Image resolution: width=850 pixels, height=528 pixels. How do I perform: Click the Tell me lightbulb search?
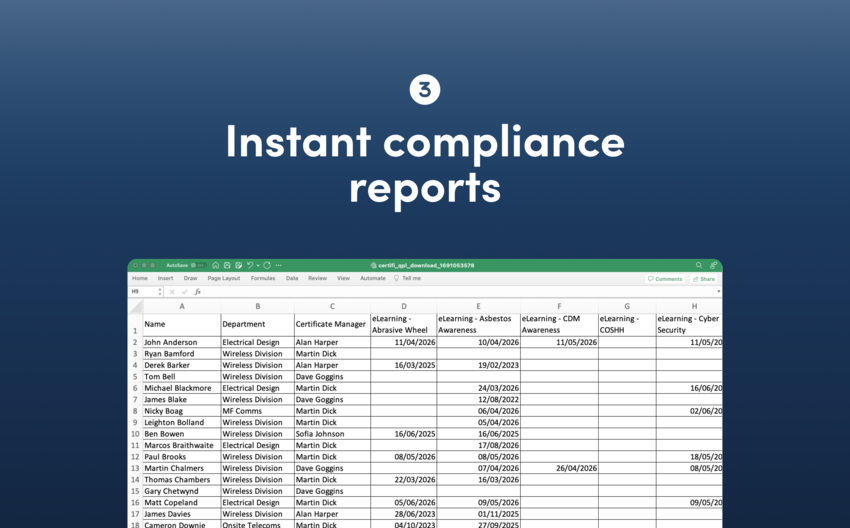(x=407, y=279)
